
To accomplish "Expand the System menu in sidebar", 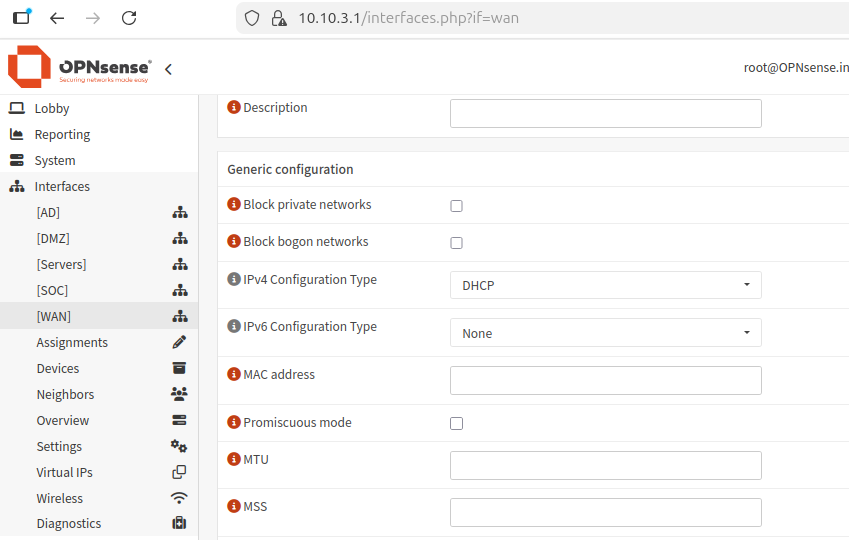I will 55,161.
